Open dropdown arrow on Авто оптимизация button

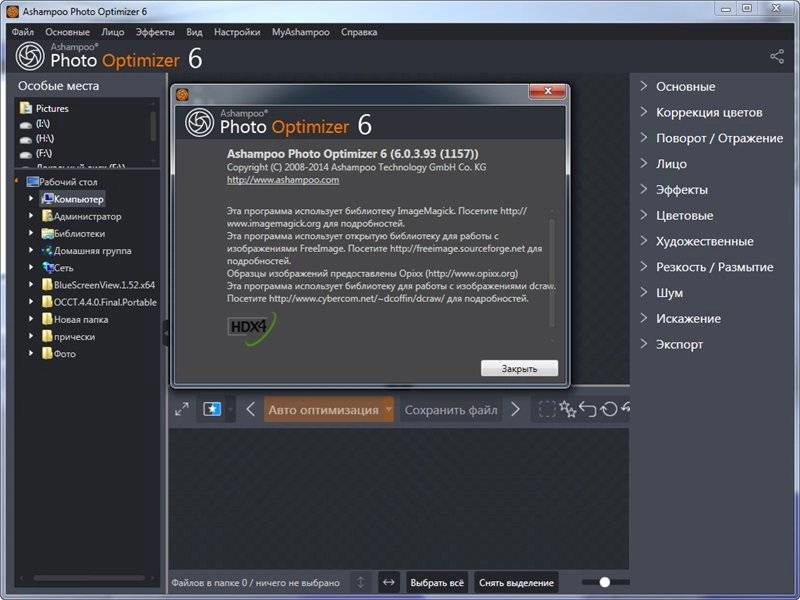click(x=389, y=409)
